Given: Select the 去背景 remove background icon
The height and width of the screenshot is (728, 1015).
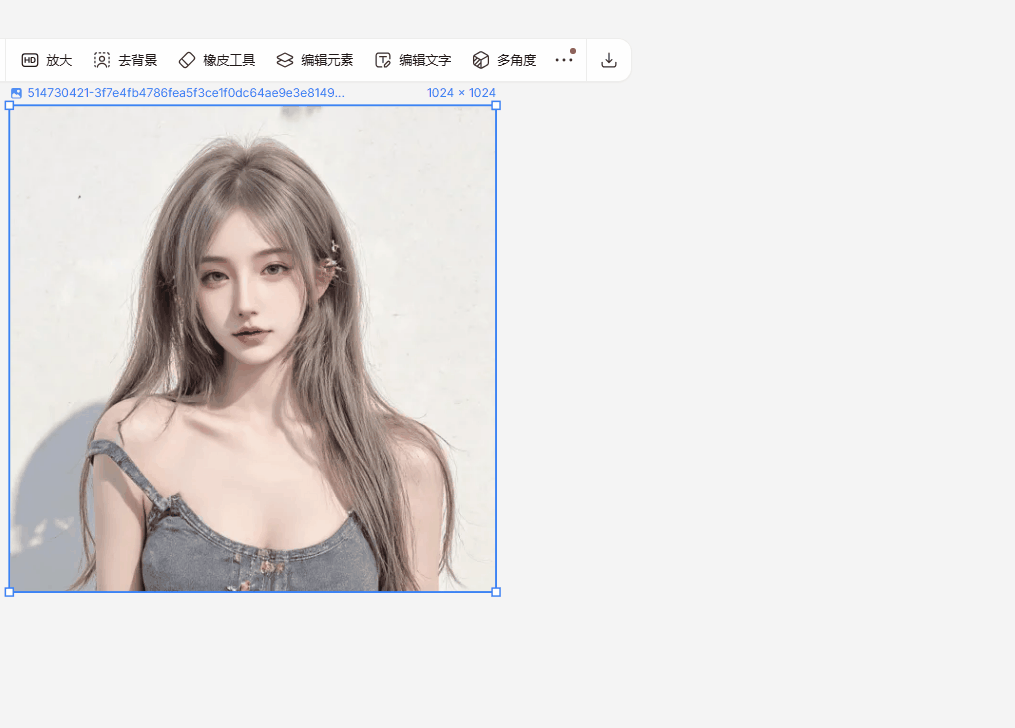Looking at the screenshot, I should (x=102, y=60).
